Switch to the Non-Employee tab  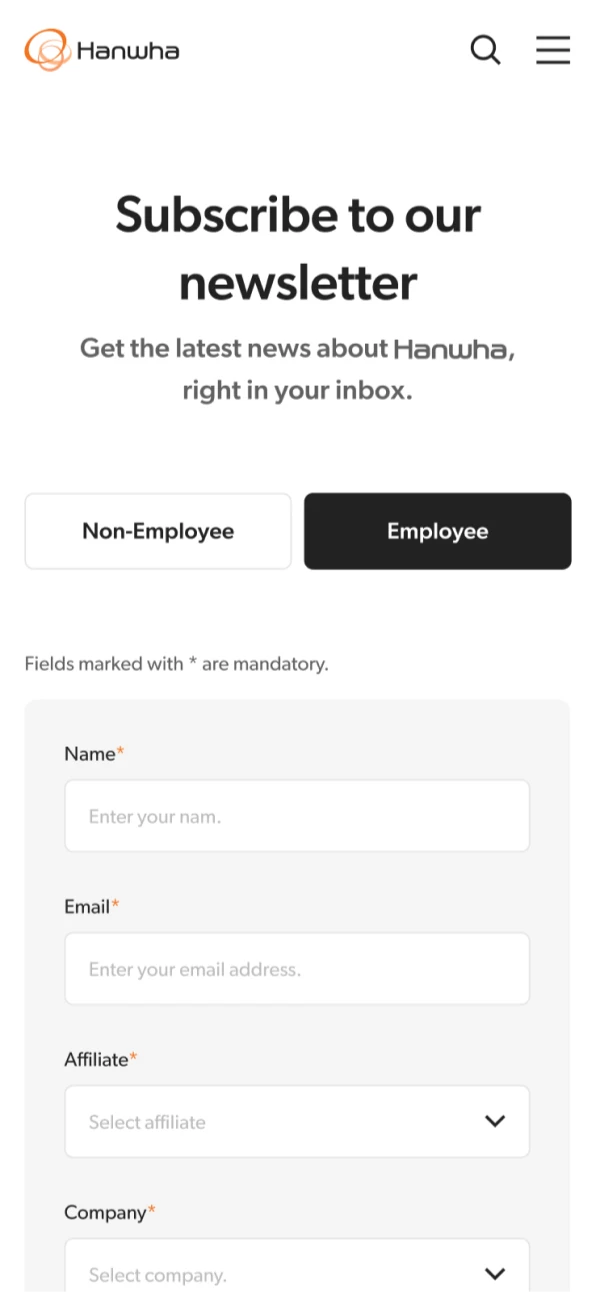[158, 531]
